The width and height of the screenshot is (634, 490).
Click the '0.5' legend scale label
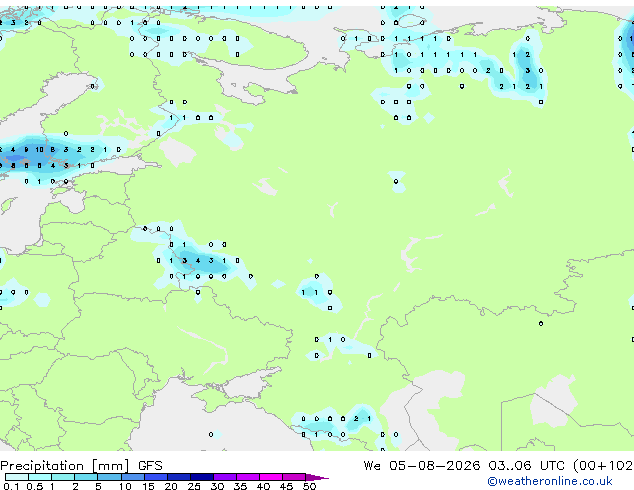tap(35, 486)
